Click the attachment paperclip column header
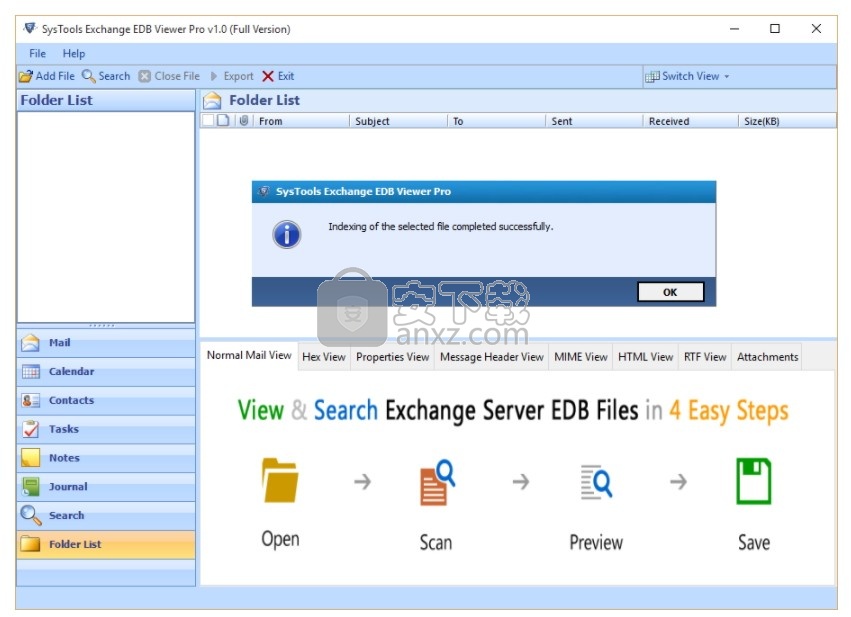The width and height of the screenshot is (851, 617). click(244, 120)
